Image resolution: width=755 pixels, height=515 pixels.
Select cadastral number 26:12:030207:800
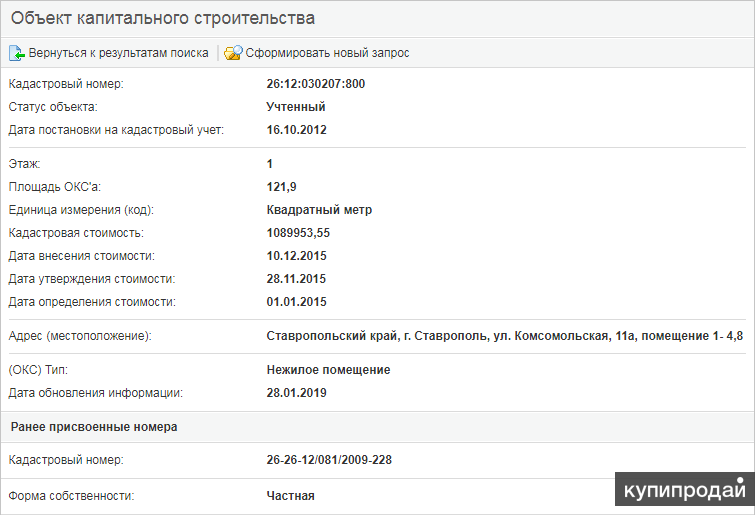[x=316, y=84]
